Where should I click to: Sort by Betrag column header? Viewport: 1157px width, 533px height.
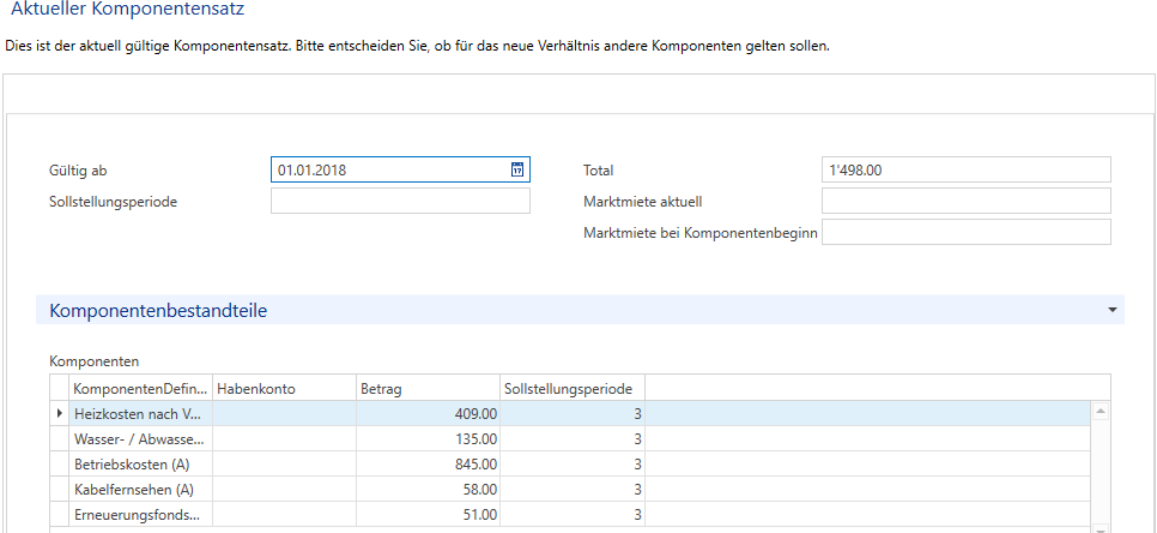[428, 389]
